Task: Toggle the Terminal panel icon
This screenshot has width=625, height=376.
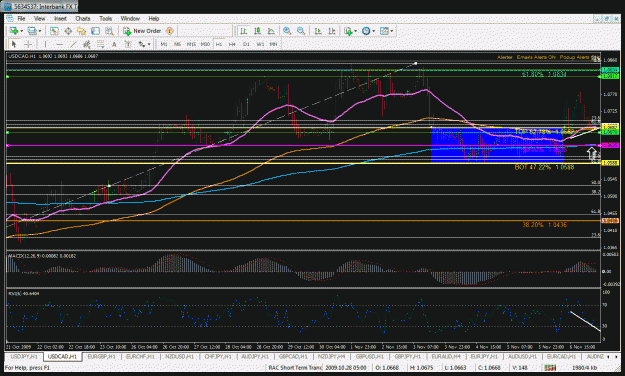Action: 95,31
